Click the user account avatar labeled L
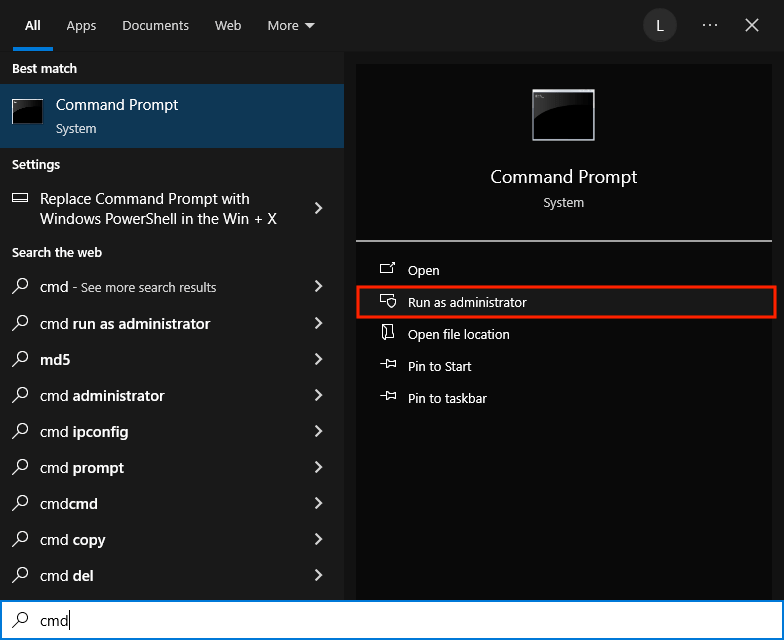Image resolution: width=784 pixels, height=640 pixels. pos(659,25)
